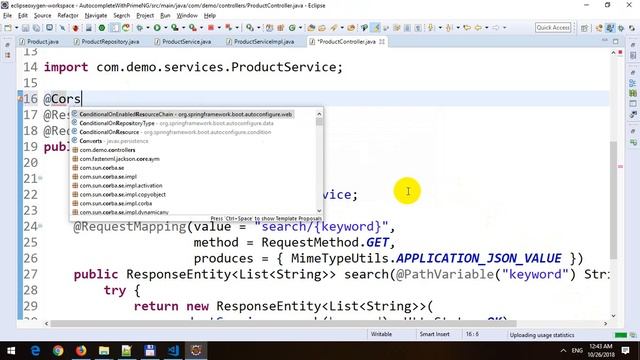
Task: Click the editor vertical scrollbar
Action: coord(613,200)
